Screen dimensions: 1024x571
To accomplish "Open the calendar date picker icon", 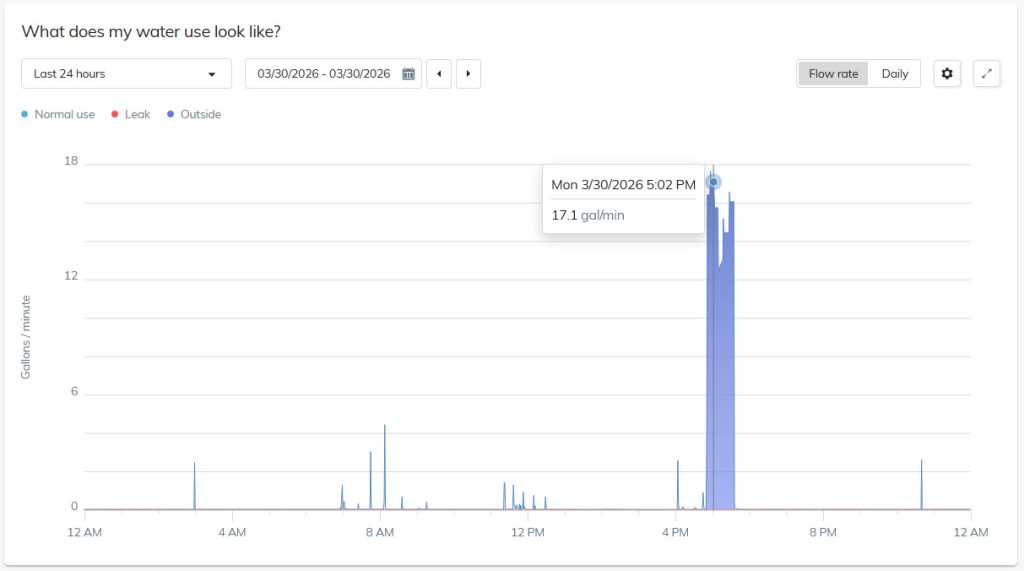I will (x=408, y=74).
